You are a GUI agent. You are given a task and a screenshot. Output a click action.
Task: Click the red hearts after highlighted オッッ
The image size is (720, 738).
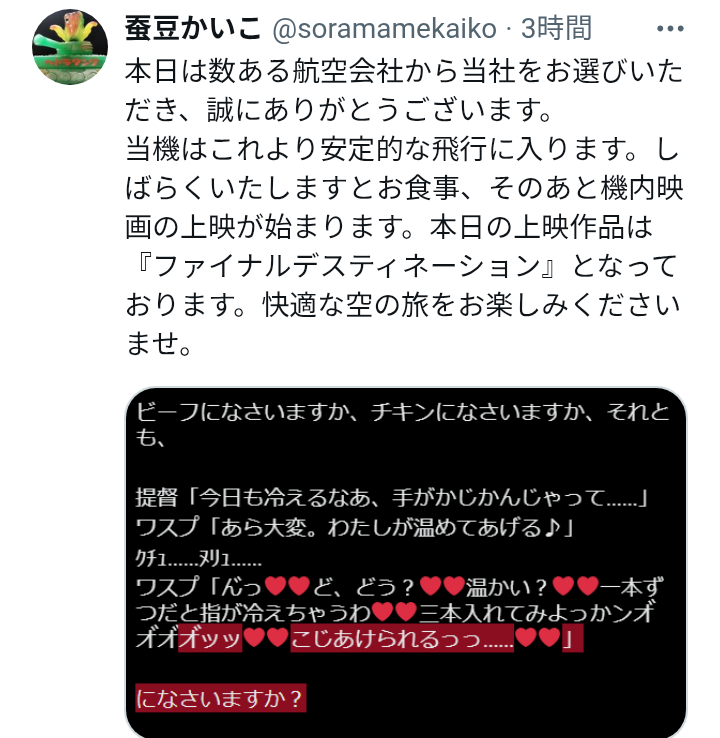coord(266,638)
